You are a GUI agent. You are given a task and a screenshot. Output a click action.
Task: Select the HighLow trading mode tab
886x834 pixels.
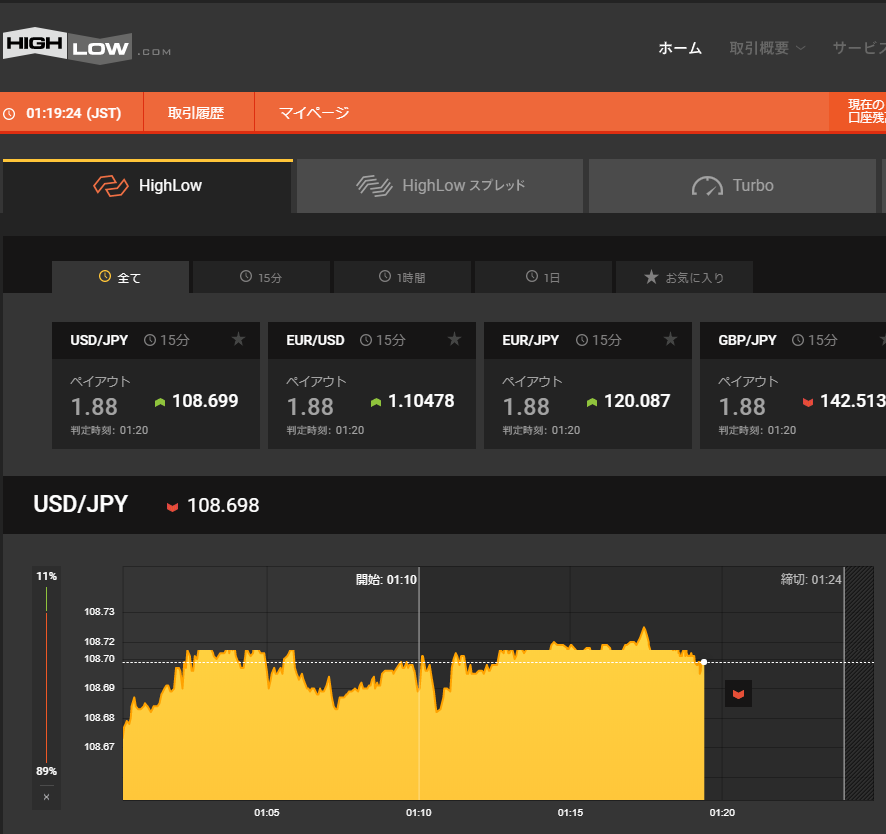[147, 186]
